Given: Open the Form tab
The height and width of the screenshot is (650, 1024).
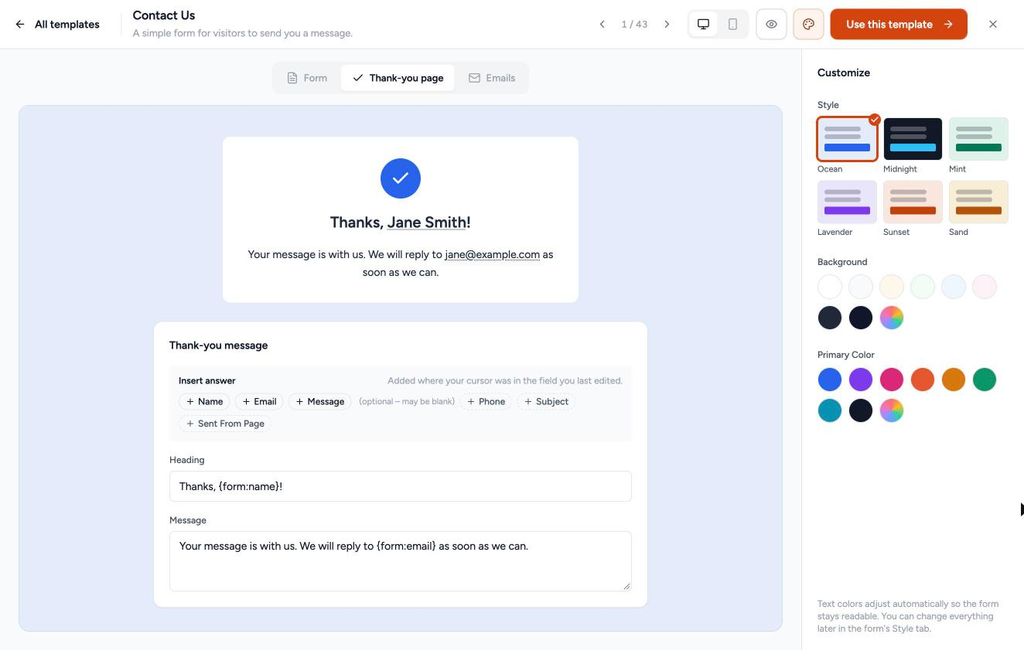Looking at the screenshot, I should pos(307,78).
